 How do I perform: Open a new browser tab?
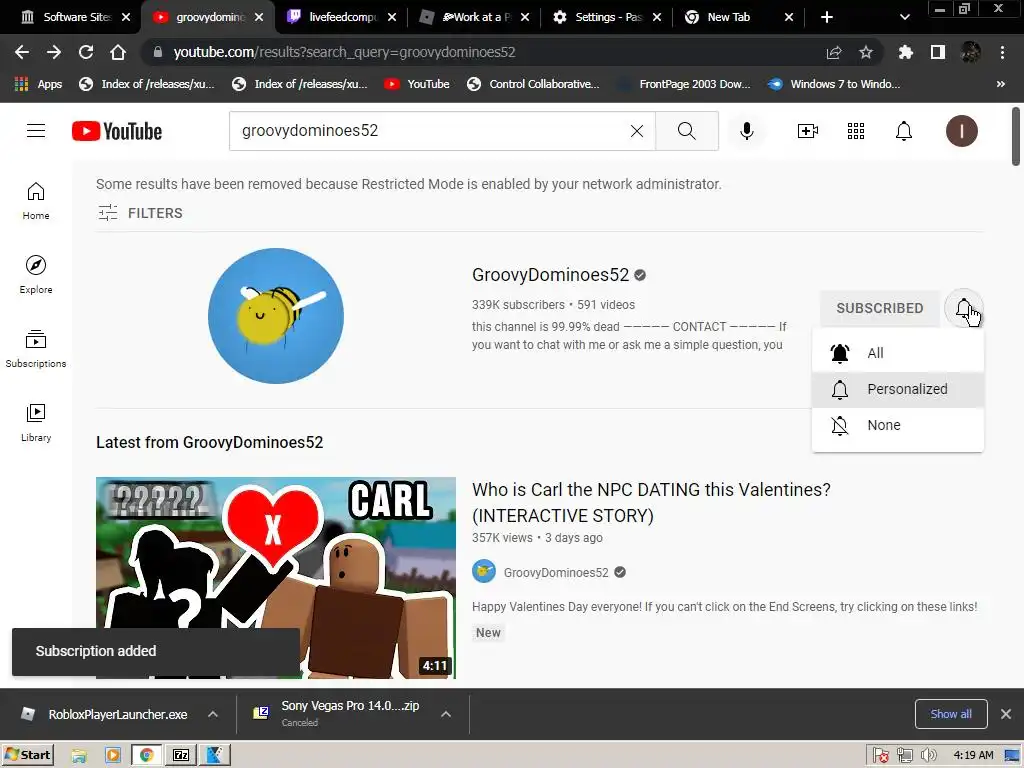827,17
